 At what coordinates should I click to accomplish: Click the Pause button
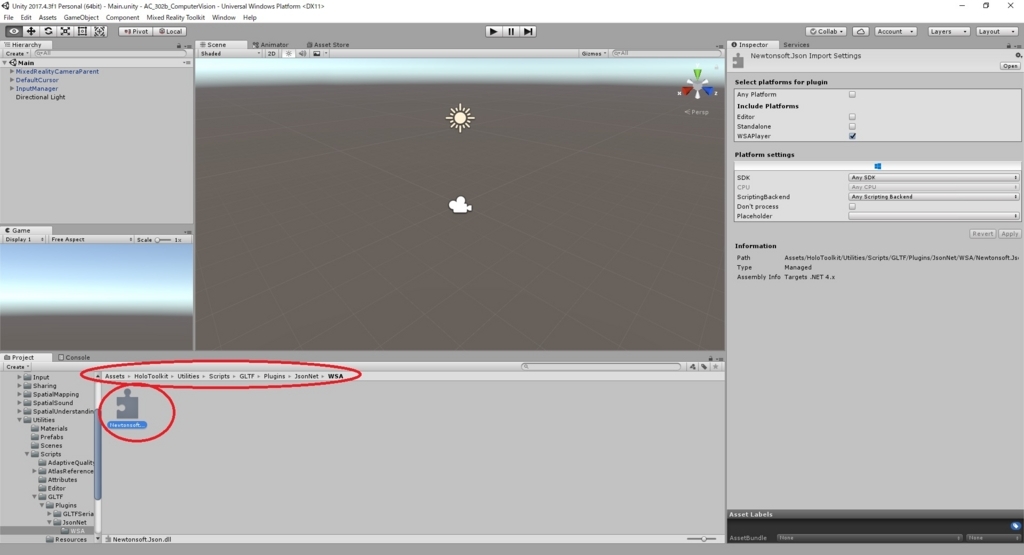[x=511, y=31]
